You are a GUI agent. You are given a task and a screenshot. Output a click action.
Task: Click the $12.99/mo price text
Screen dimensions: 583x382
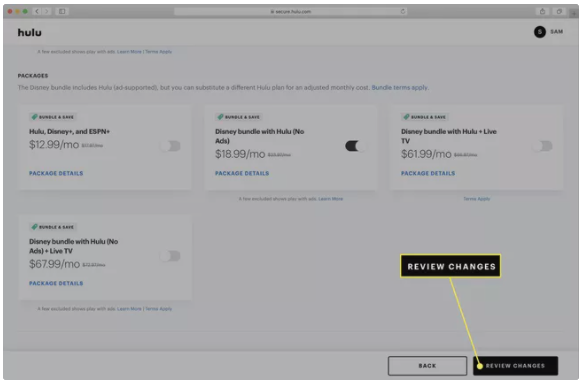[54, 145]
